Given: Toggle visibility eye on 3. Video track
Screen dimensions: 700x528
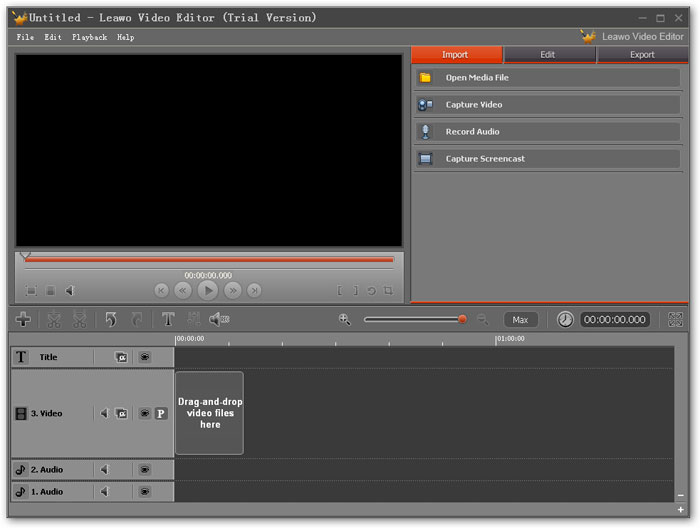Looking at the screenshot, I should click(144, 413).
